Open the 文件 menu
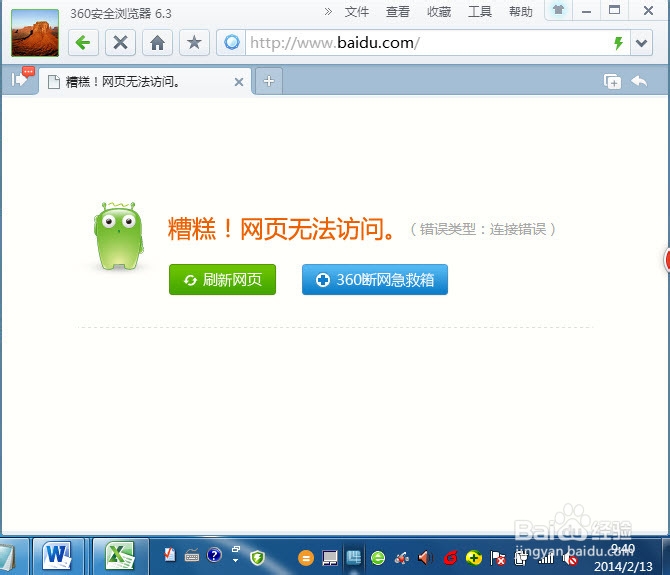 (357, 12)
